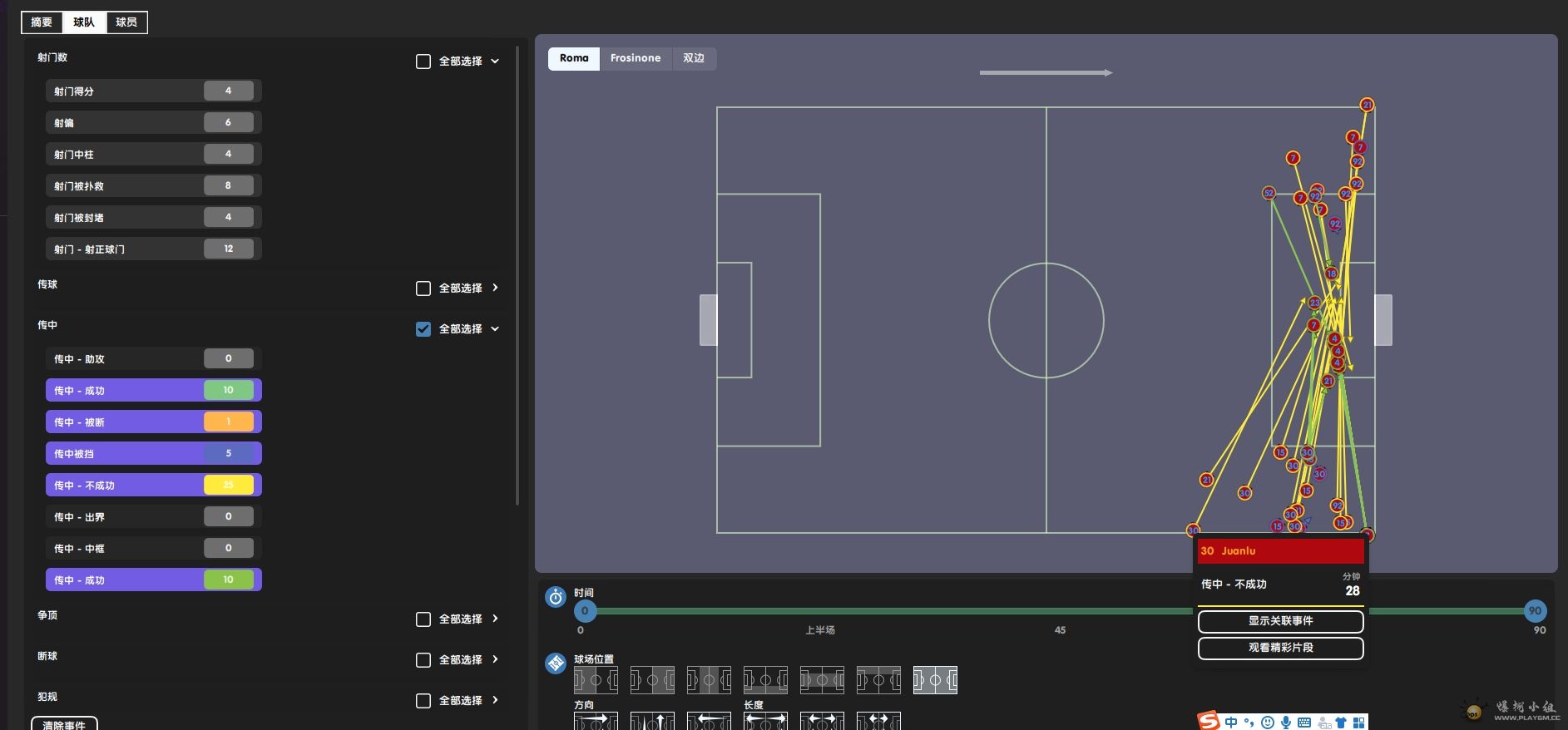Image resolution: width=1568 pixels, height=730 pixels.
Task: Check select-all box for 争顶
Action: [423, 619]
